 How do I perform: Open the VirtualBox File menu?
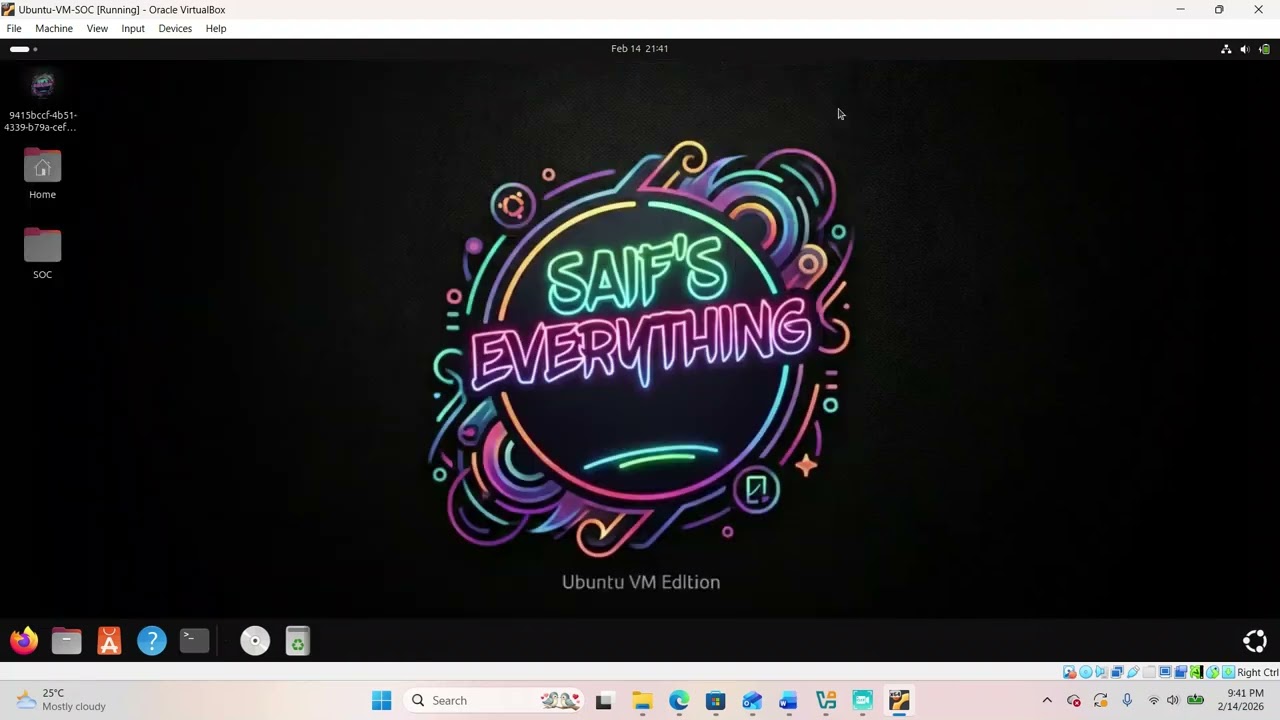(14, 28)
